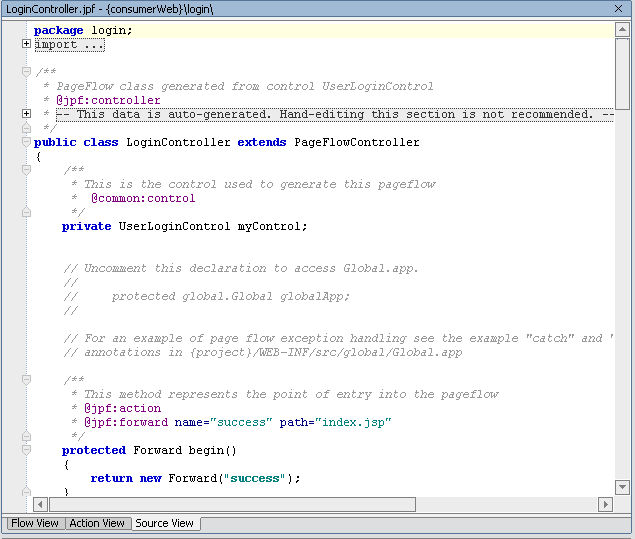The image size is (635, 539).
Task: Click the @jpf:controller annotation
Action: pos(108,100)
